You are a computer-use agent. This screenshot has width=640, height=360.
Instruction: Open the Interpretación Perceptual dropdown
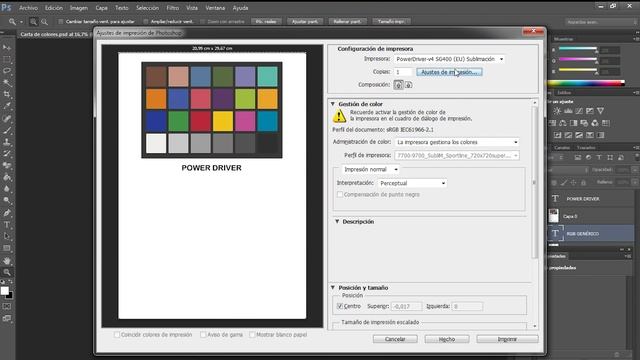pos(412,183)
